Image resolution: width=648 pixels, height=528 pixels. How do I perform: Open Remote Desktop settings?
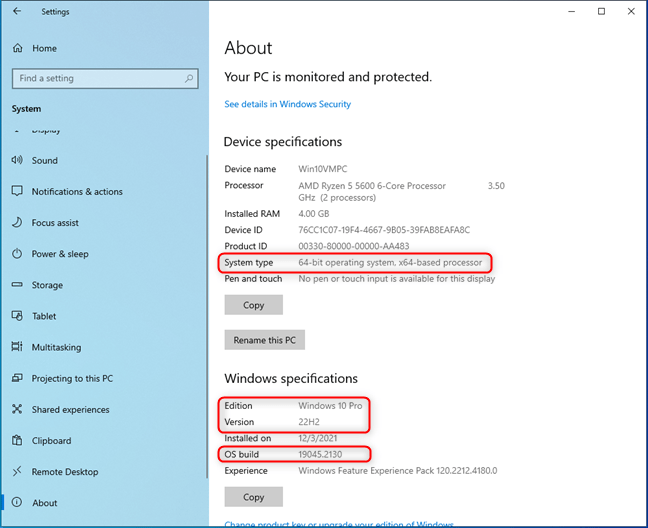(x=65, y=472)
